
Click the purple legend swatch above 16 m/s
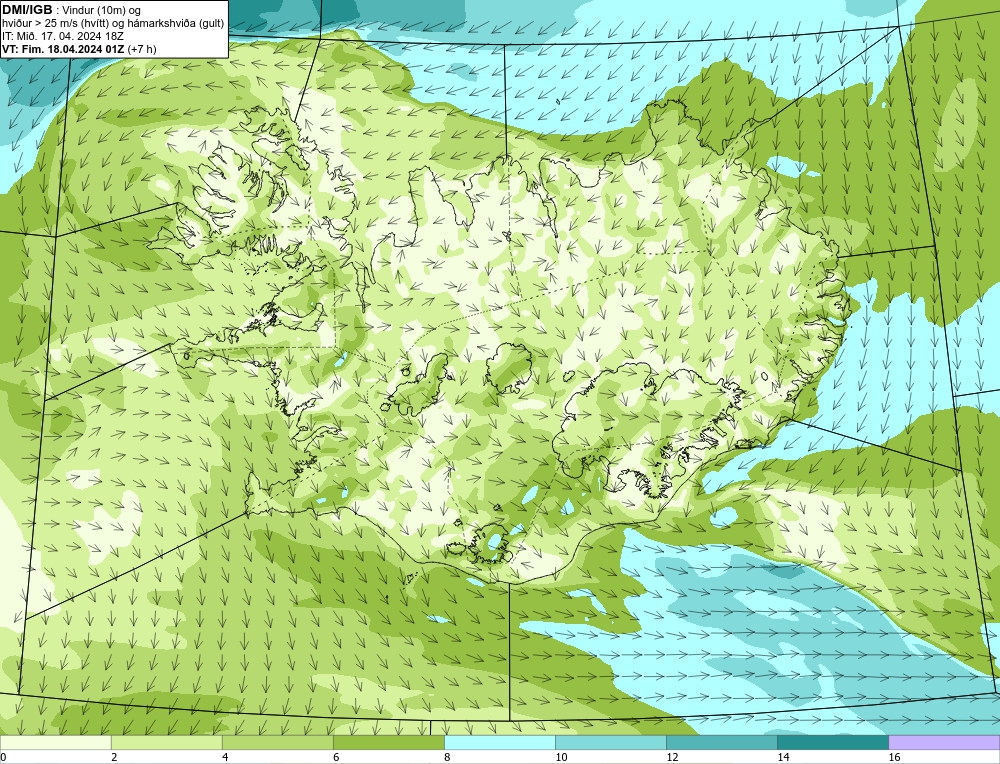944,742
